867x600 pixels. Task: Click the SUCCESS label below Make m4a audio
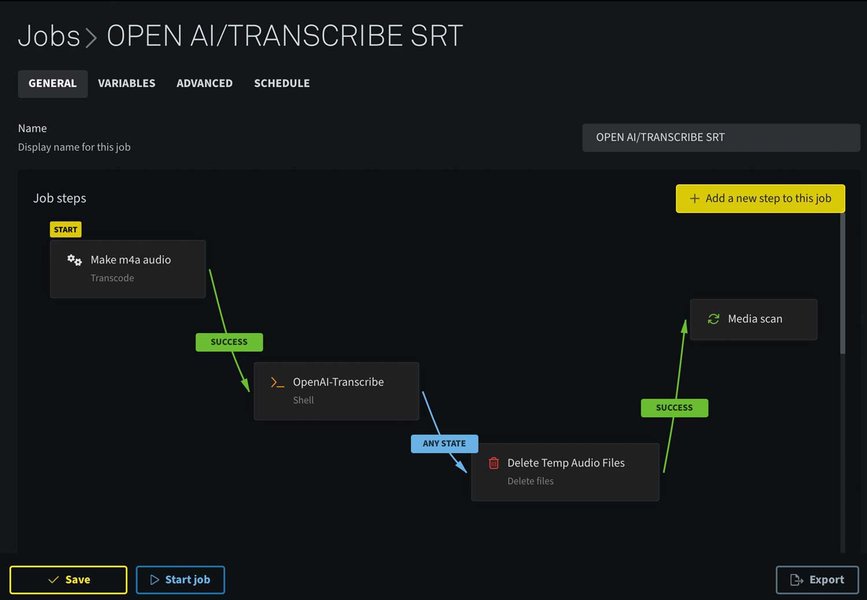tap(229, 342)
